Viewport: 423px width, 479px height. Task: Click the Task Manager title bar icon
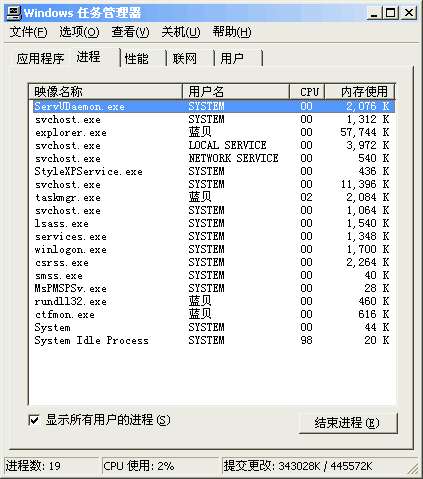[x=14, y=13]
